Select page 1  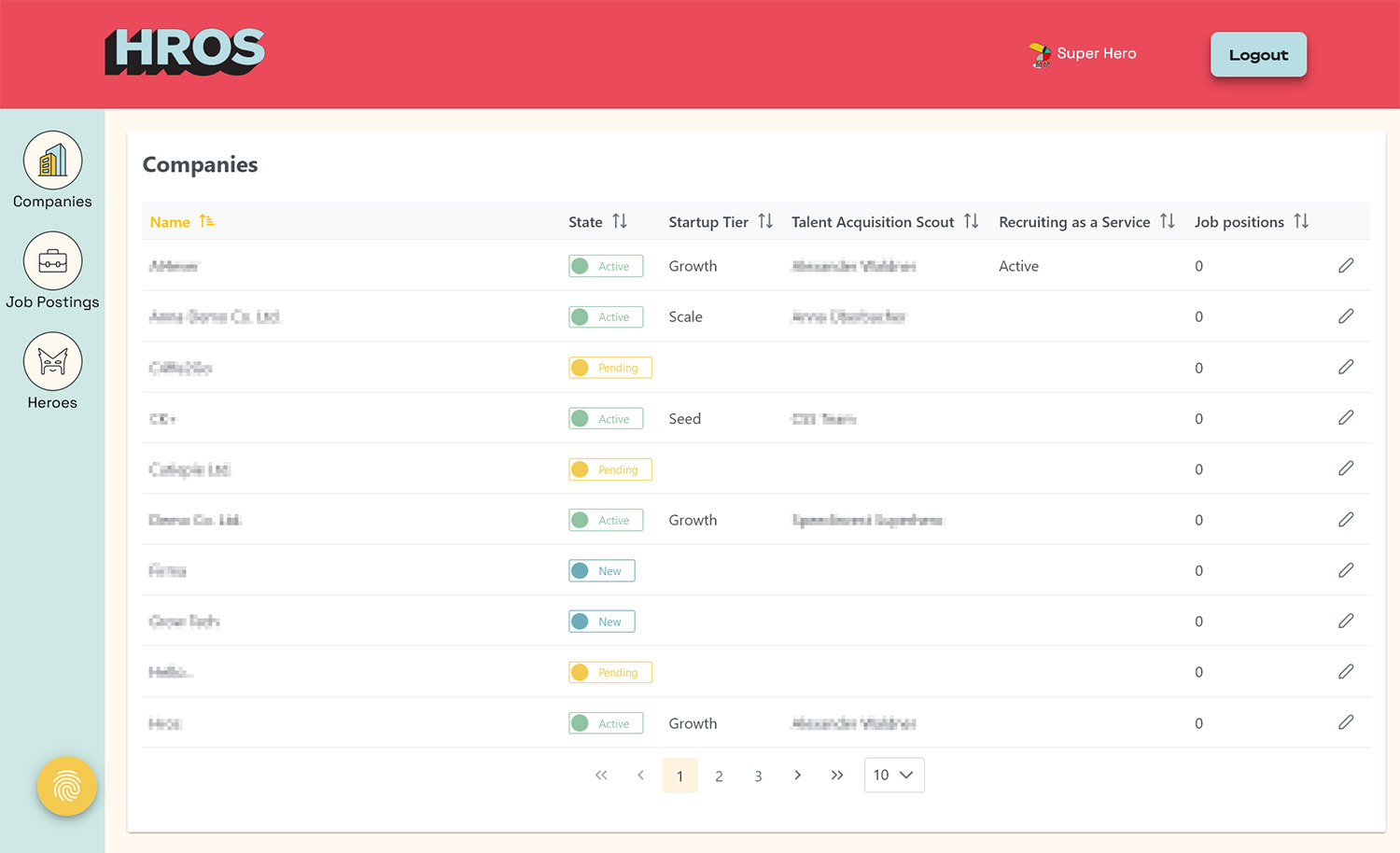coord(679,776)
